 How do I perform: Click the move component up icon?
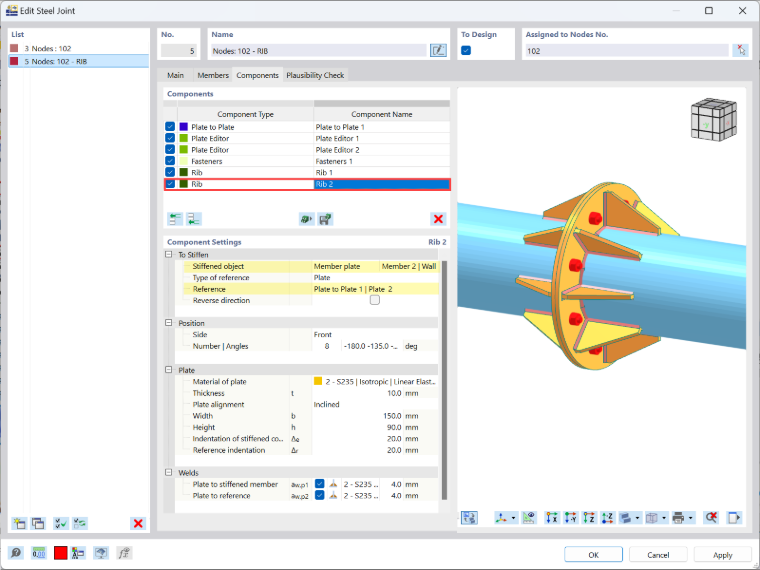coord(175,219)
